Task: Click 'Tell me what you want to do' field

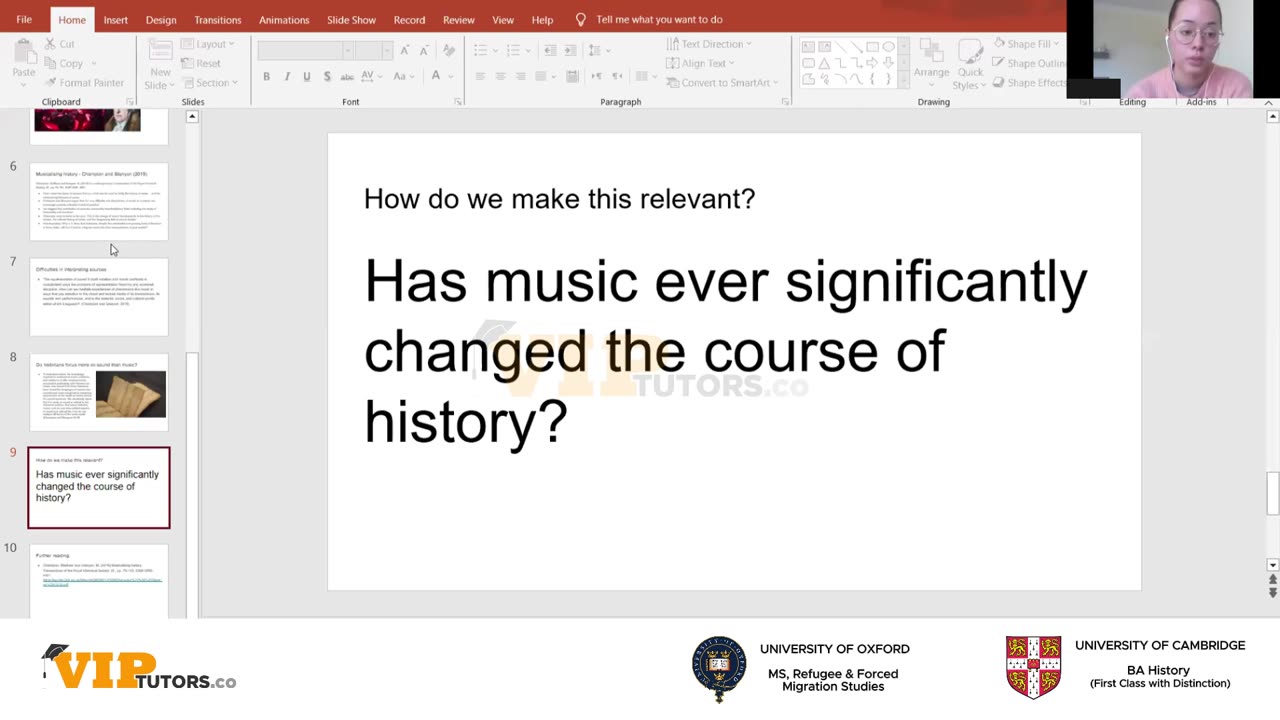Action: (x=659, y=19)
